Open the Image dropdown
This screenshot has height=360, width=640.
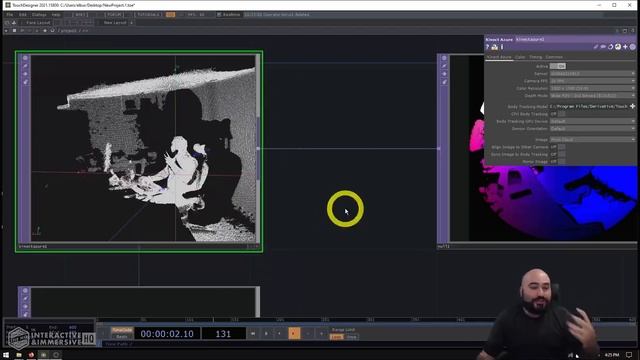592,140
